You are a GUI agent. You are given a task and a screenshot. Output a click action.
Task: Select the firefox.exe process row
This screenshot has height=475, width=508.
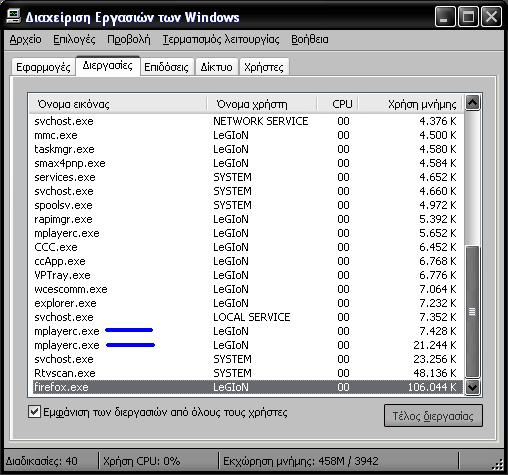247,387
